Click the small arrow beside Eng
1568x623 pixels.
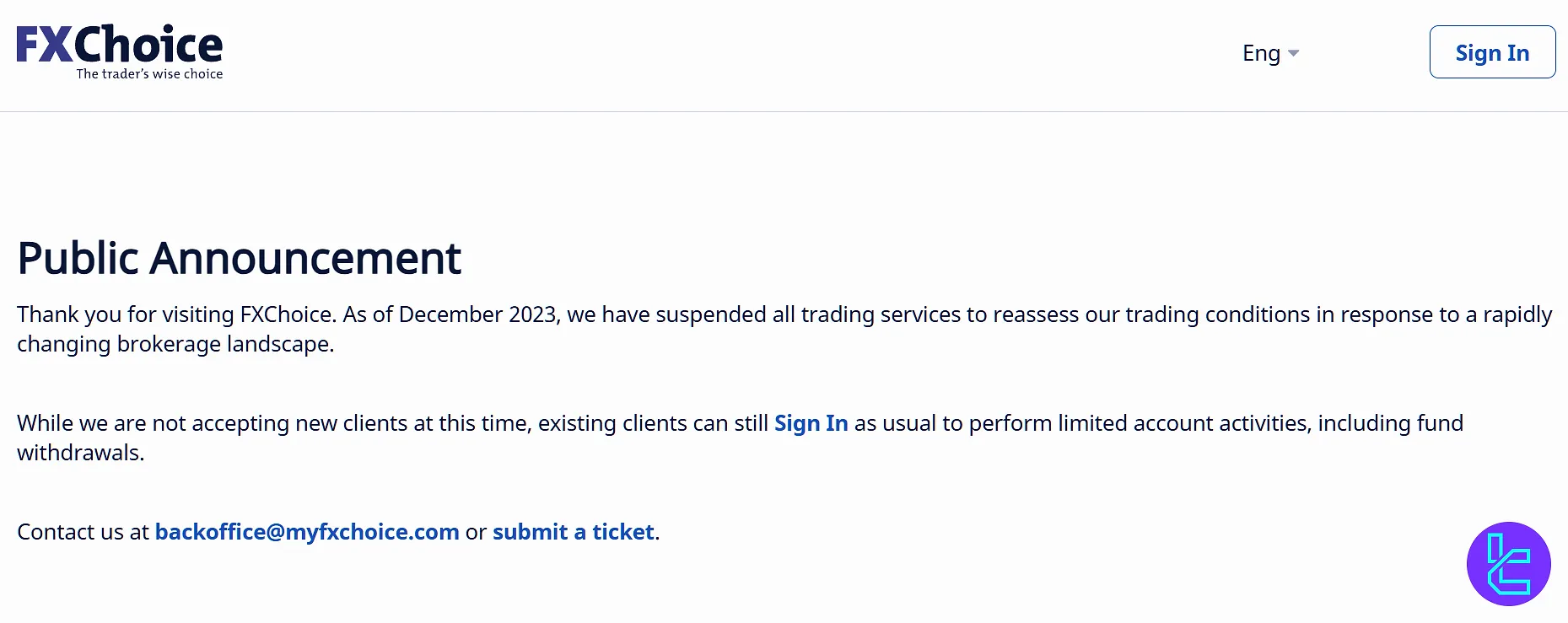point(1294,53)
